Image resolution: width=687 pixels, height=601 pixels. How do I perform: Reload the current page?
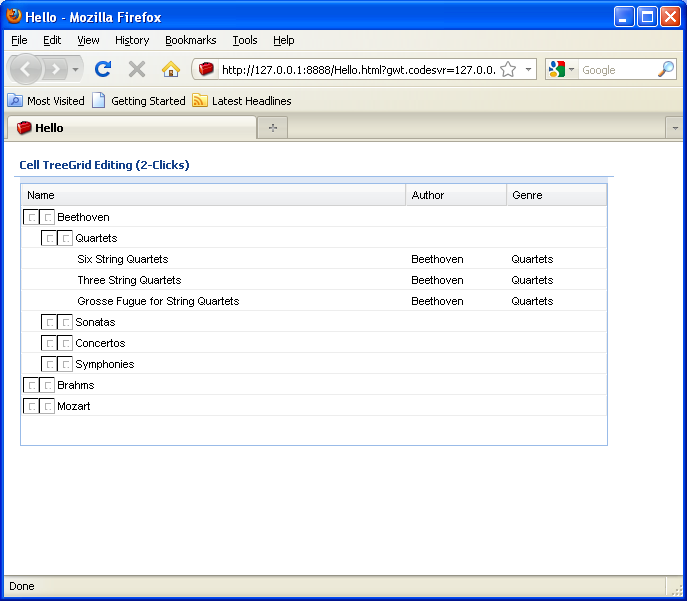coord(102,69)
